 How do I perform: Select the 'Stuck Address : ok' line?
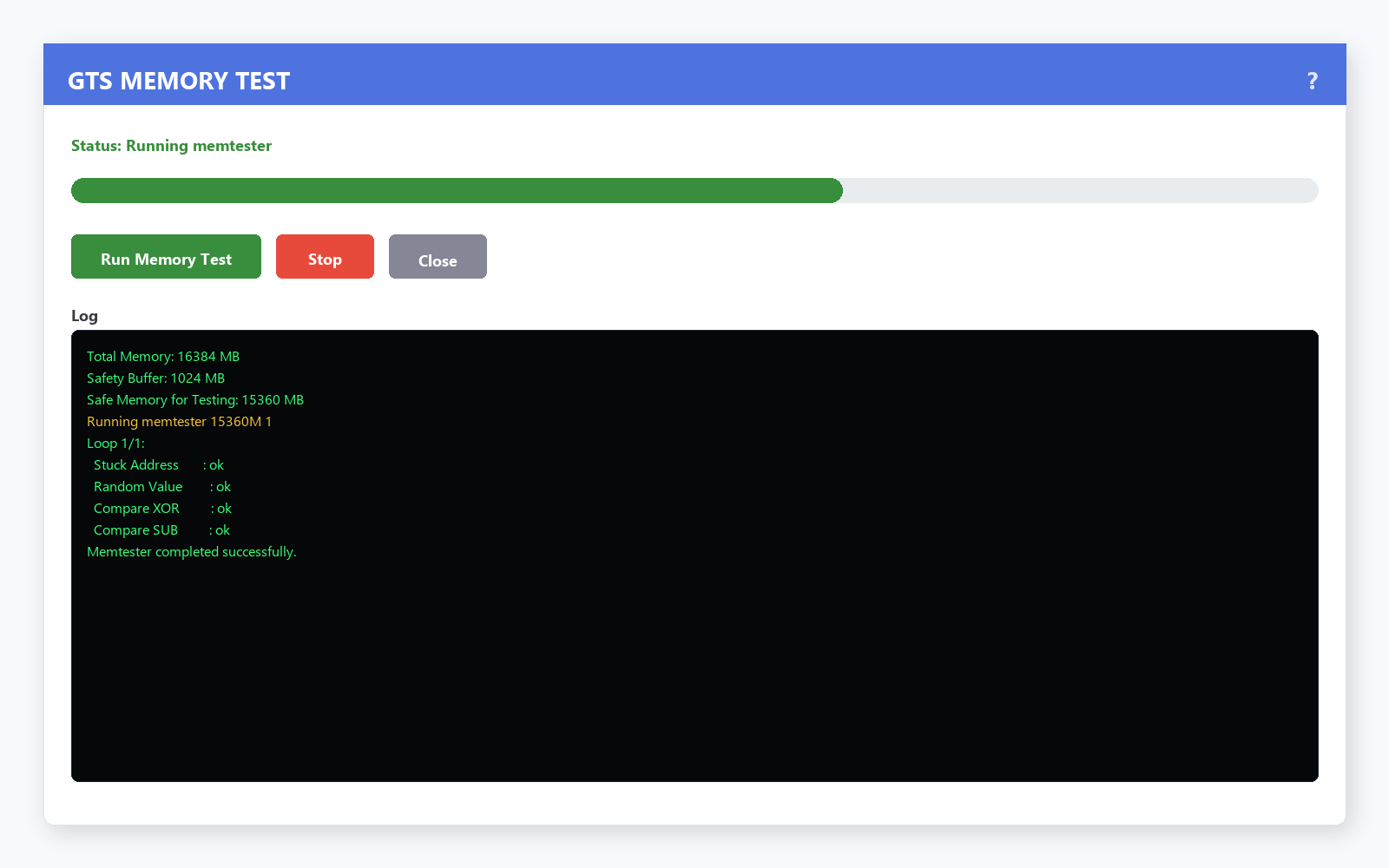point(158,465)
